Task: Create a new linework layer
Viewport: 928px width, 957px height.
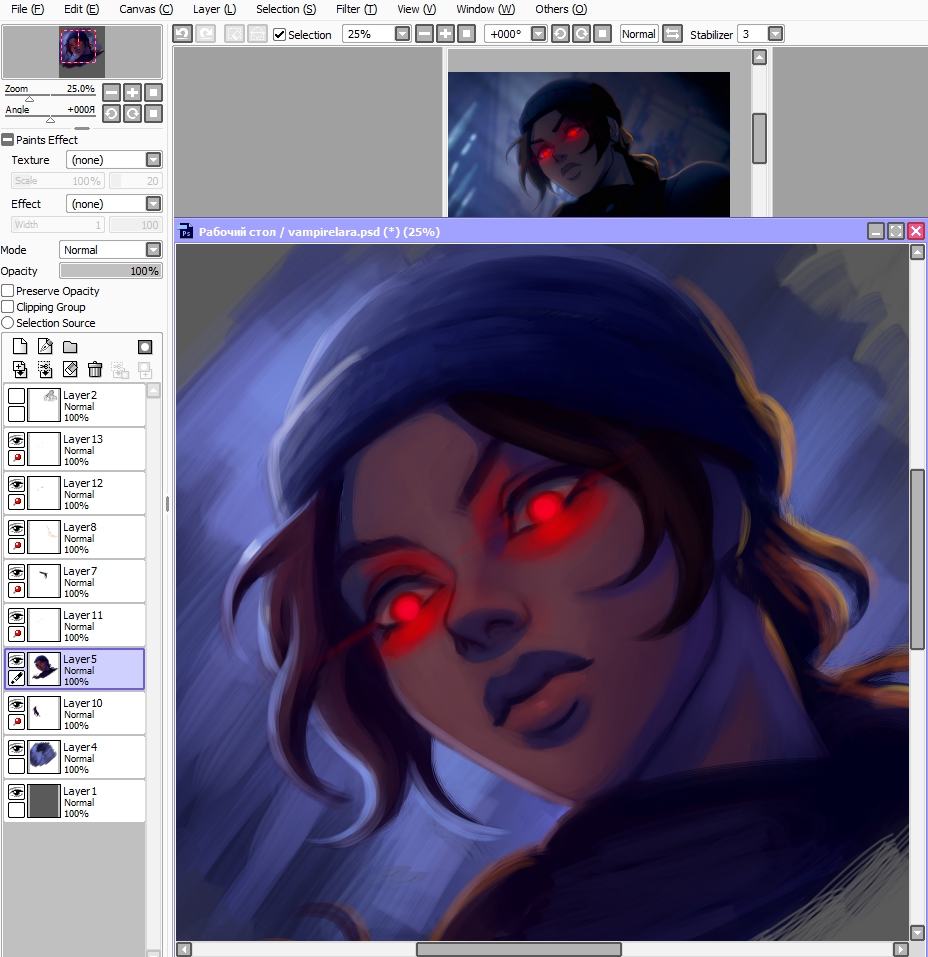Action: pyautogui.click(x=44, y=345)
